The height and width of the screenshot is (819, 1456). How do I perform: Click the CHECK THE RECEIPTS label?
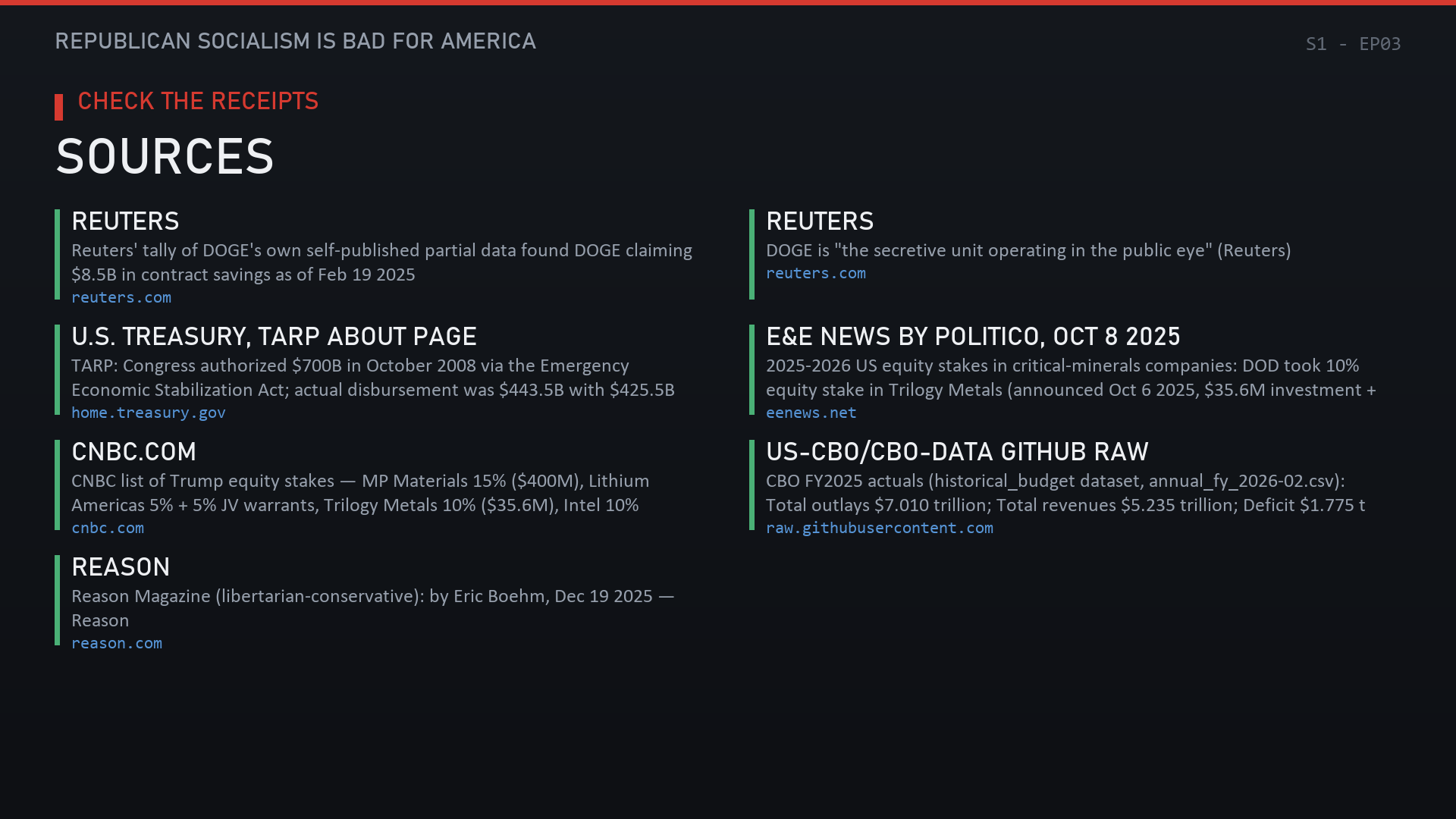pos(198,101)
